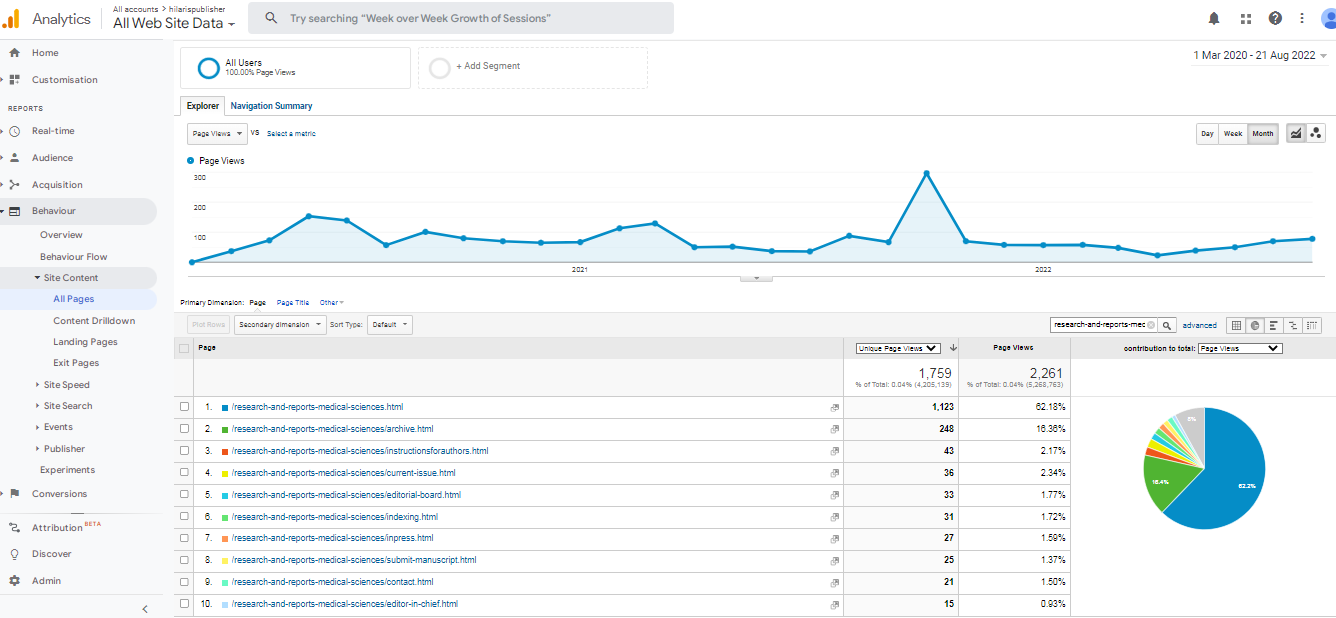Check the select-all checkbox in Page header
Viewport: 1336px width, 618px height.
tap(184, 348)
